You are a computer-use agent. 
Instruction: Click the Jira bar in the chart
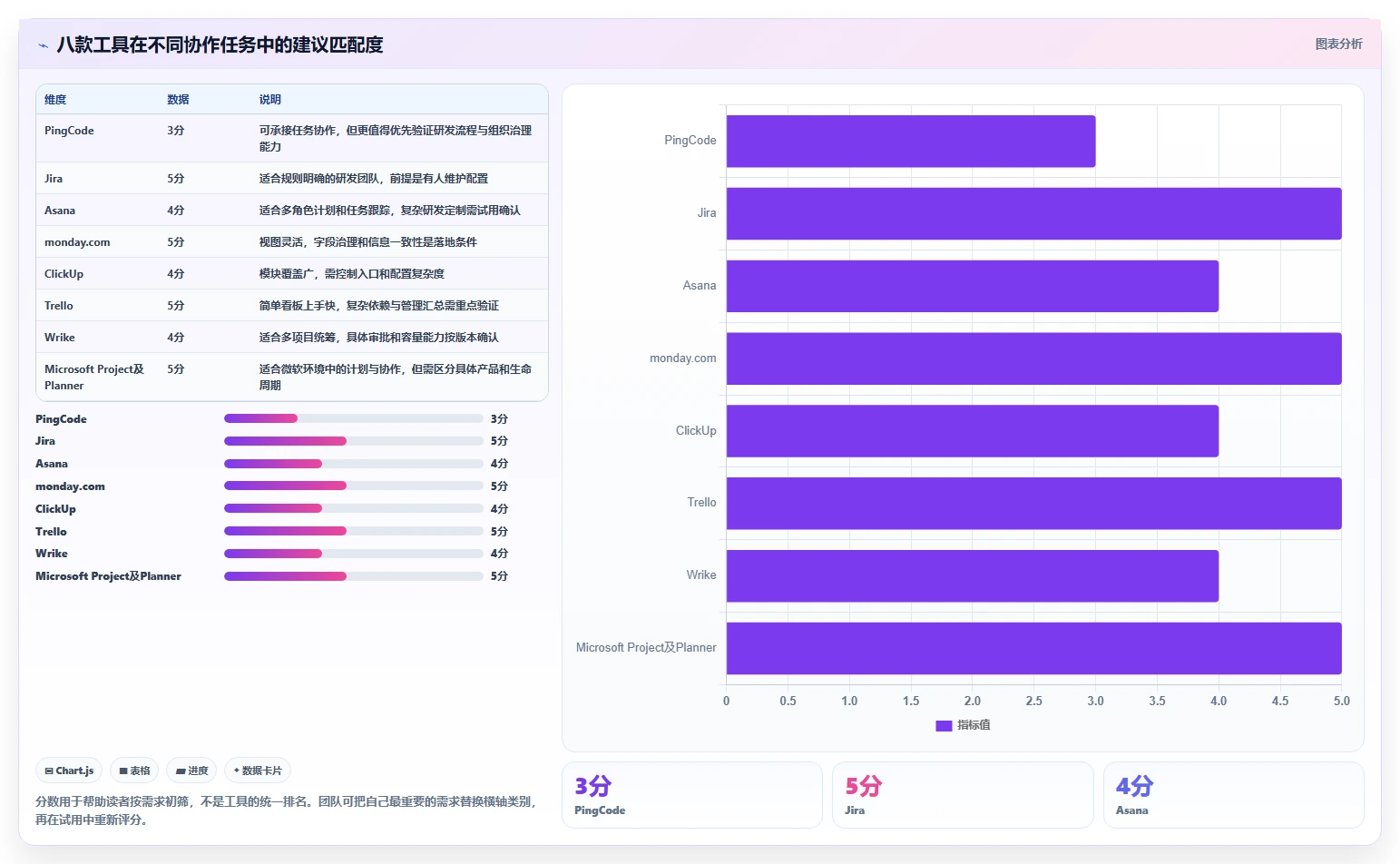[1034, 213]
